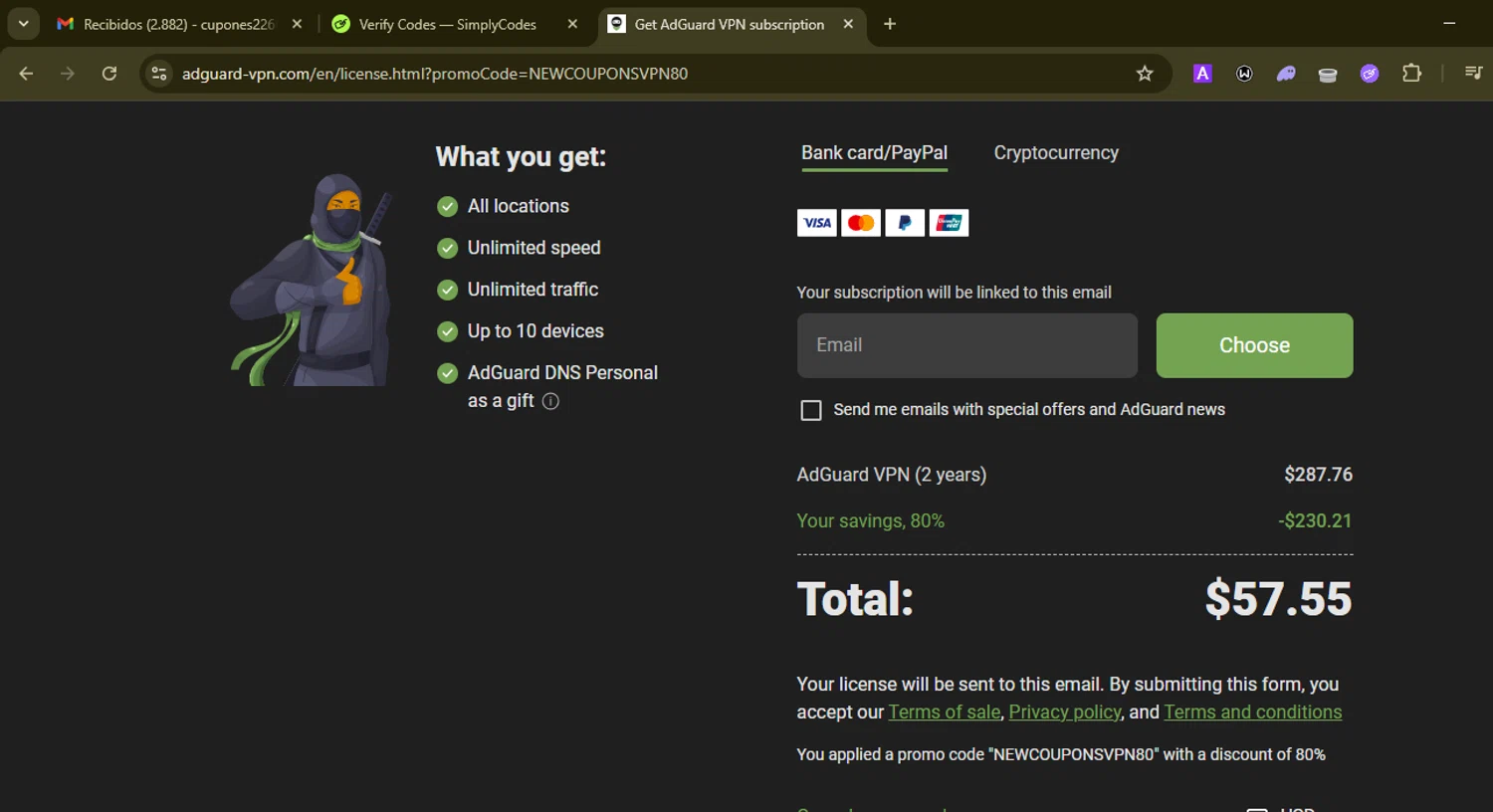Viewport: 1493px width, 812px height.
Task: Switch to the Recibidos Gmail tab
Action: click(x=179, y=24)
